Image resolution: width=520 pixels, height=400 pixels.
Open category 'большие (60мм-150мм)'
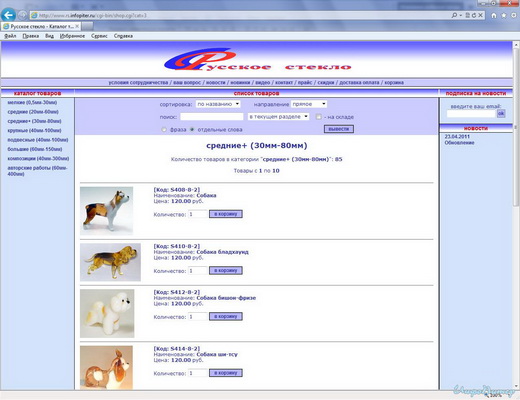click(35, 149)
